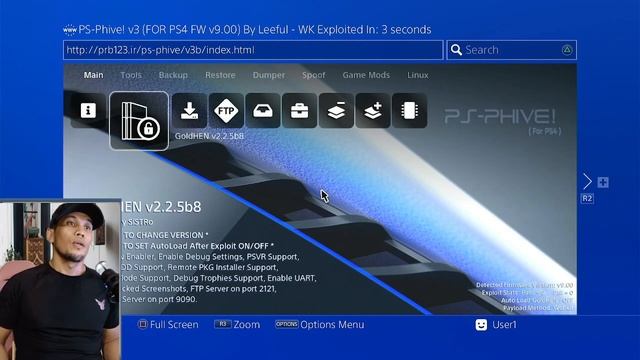Click the Search input box
Screen dimensions: 640x360
click(511, 50)
